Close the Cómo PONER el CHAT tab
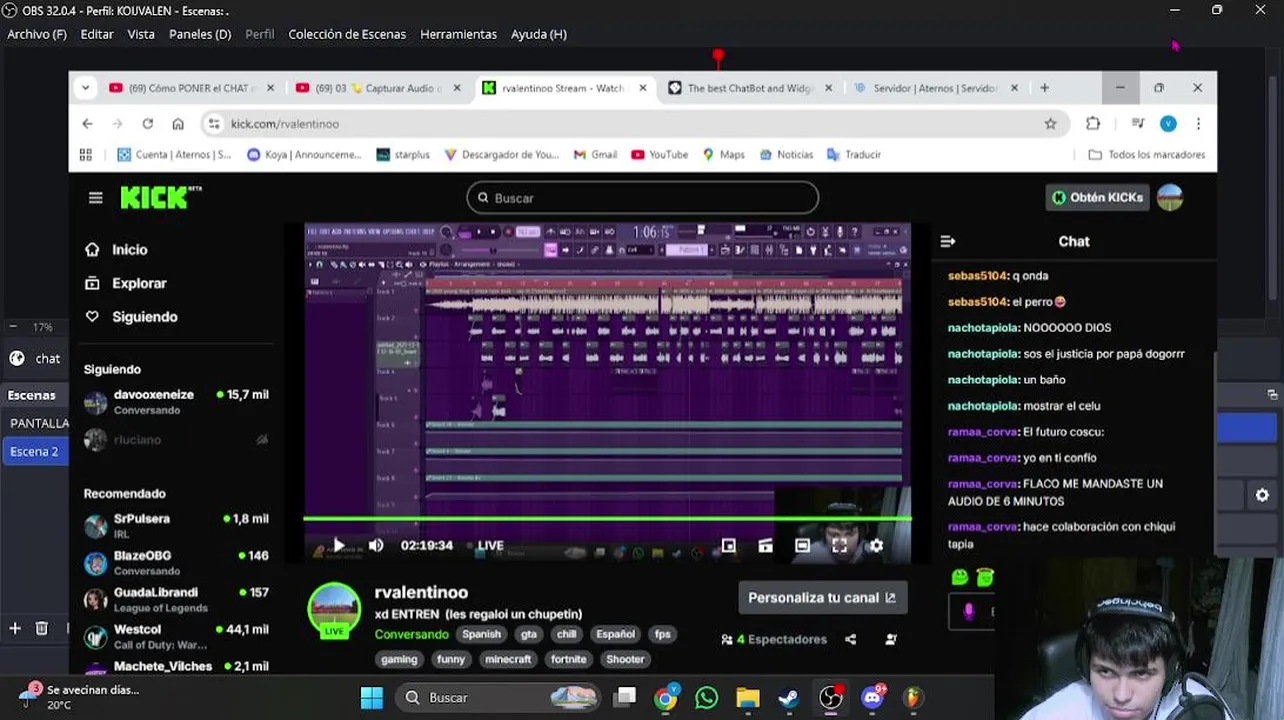Image resolution: width=1284 pixels, height=720 pixels. point(270,88)
